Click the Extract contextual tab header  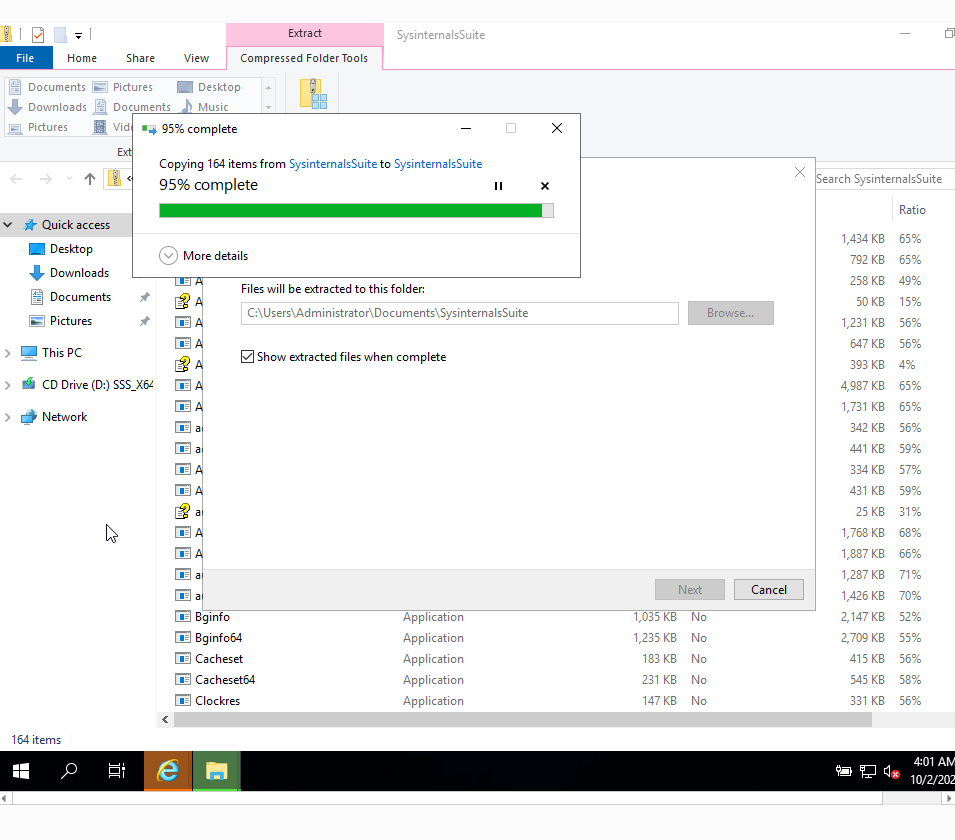click(x=305, y=34)
